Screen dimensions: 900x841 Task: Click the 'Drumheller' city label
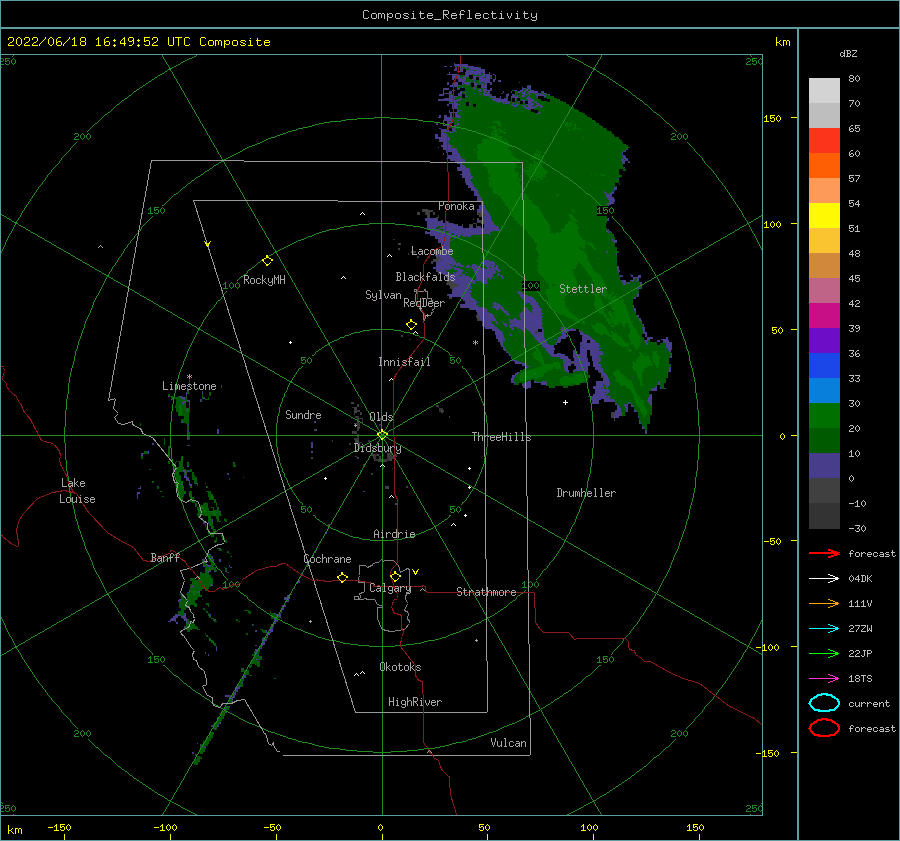[x=586, y=493]
